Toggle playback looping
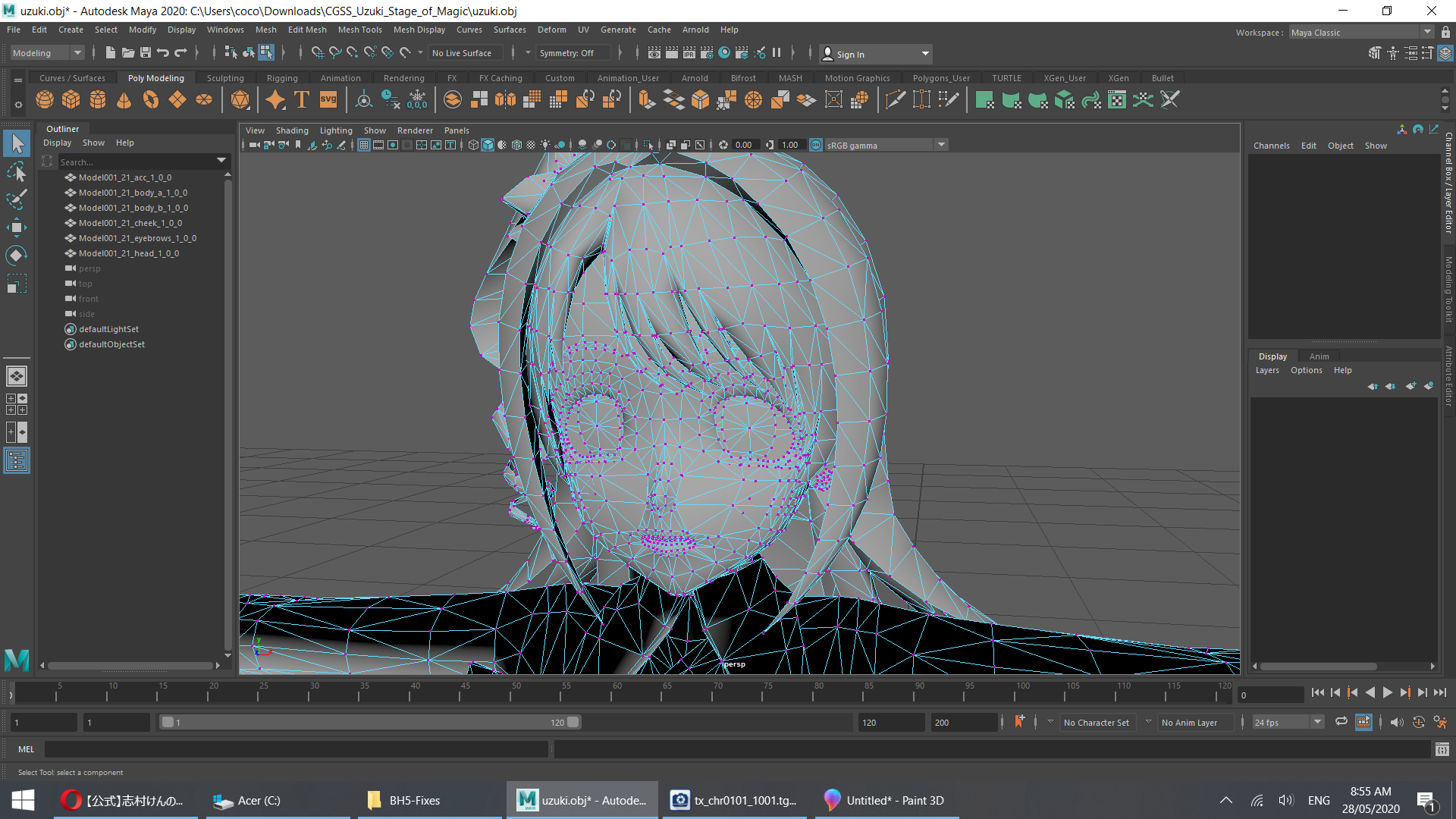 pyautogui.click(x=1341, y=722)
